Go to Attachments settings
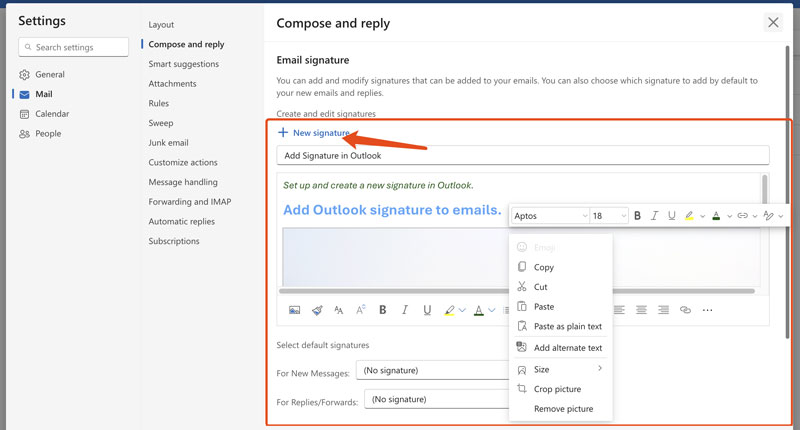Viewport: 800px width, 430px height. [172, 84]
